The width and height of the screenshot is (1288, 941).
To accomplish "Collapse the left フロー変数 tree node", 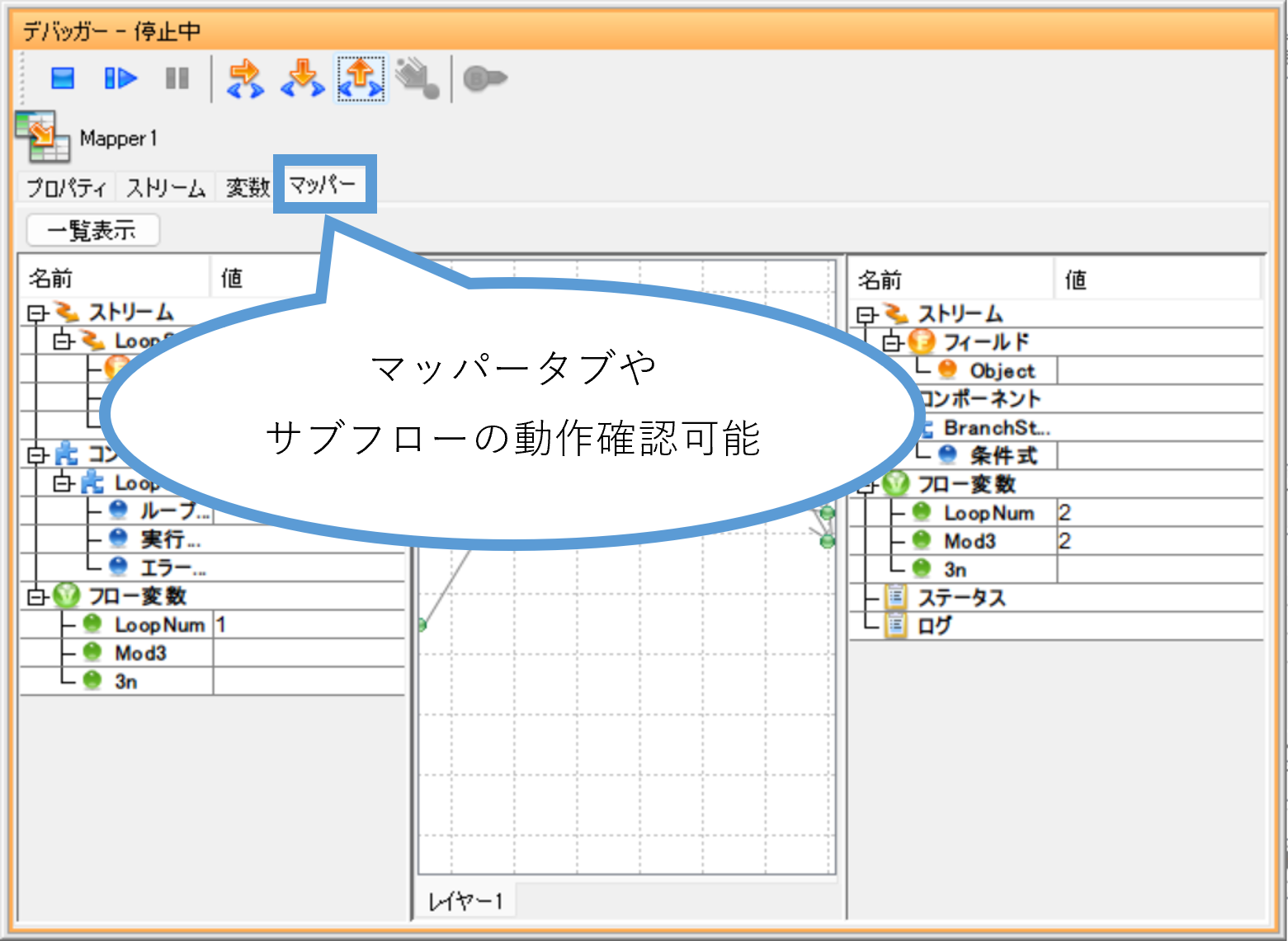I will click(36, 596).
